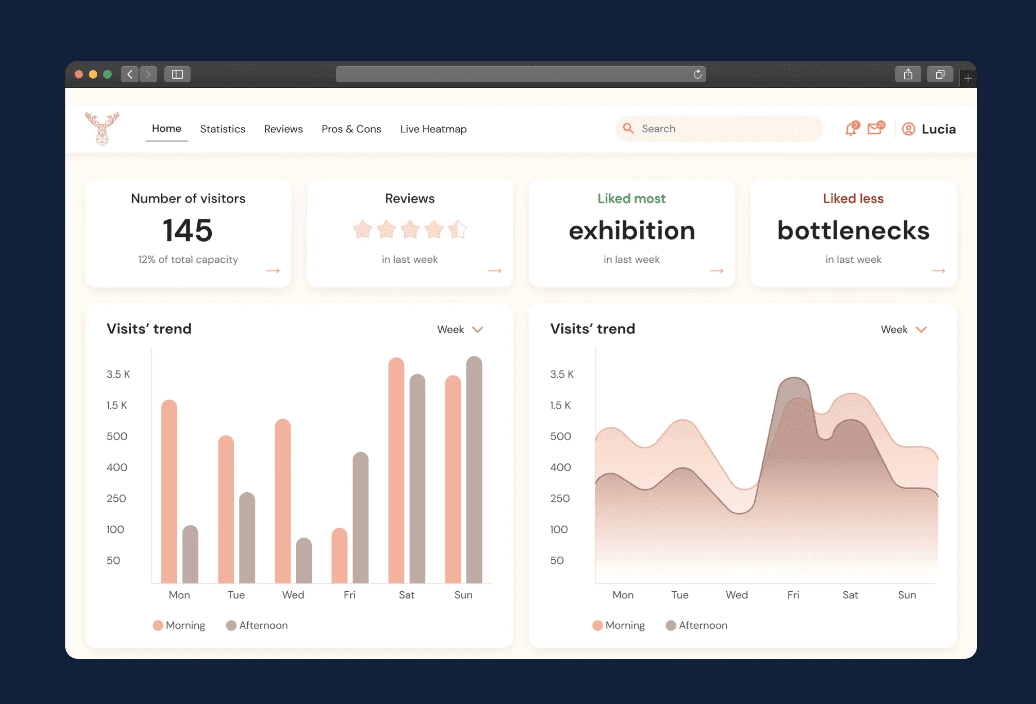Viewport: 1036px width, 704px height.
Task: Click the Sunday afternoon bar
Action: tap(474, 470)
